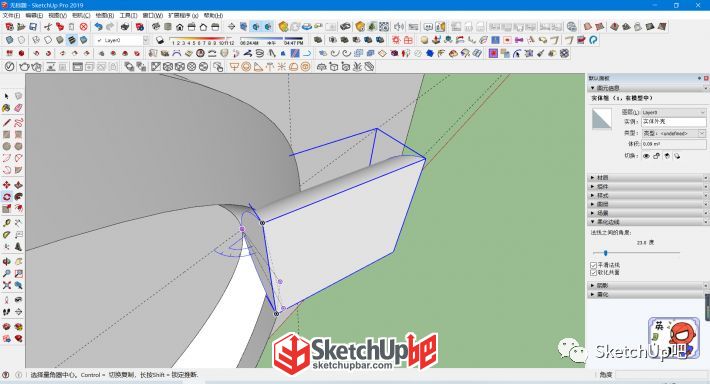Toggle the hidden eye icon in Entity Info
The height and width of the screenshot is (384, 710).
pyautogui.click(x=646, y=156)
